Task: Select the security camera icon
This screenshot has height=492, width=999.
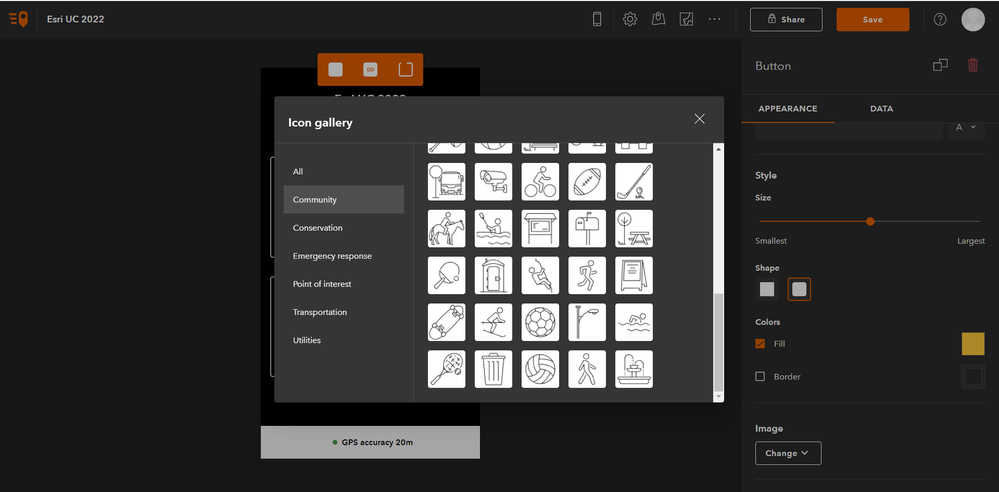Action: point(493,182)
